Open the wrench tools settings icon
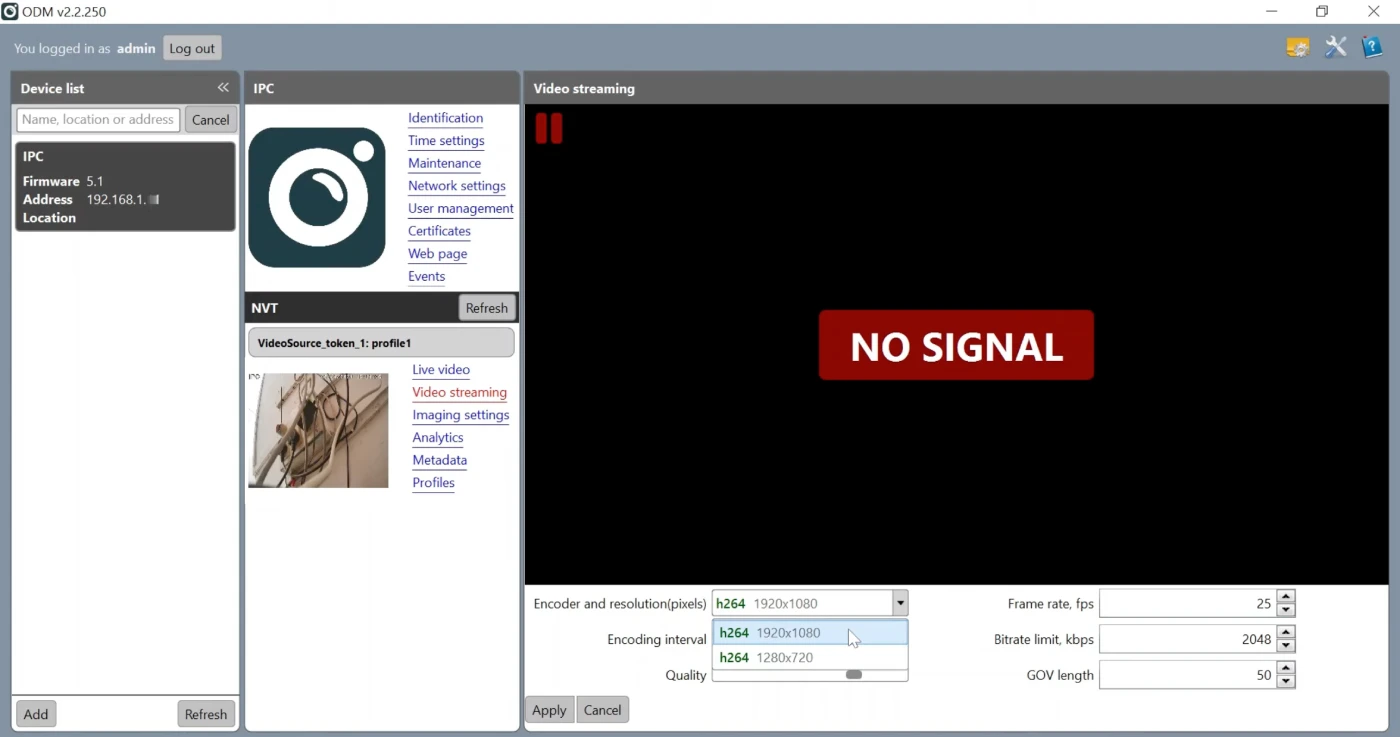The height and width of the screenshot is (737, 1400). pos(1335,47)
